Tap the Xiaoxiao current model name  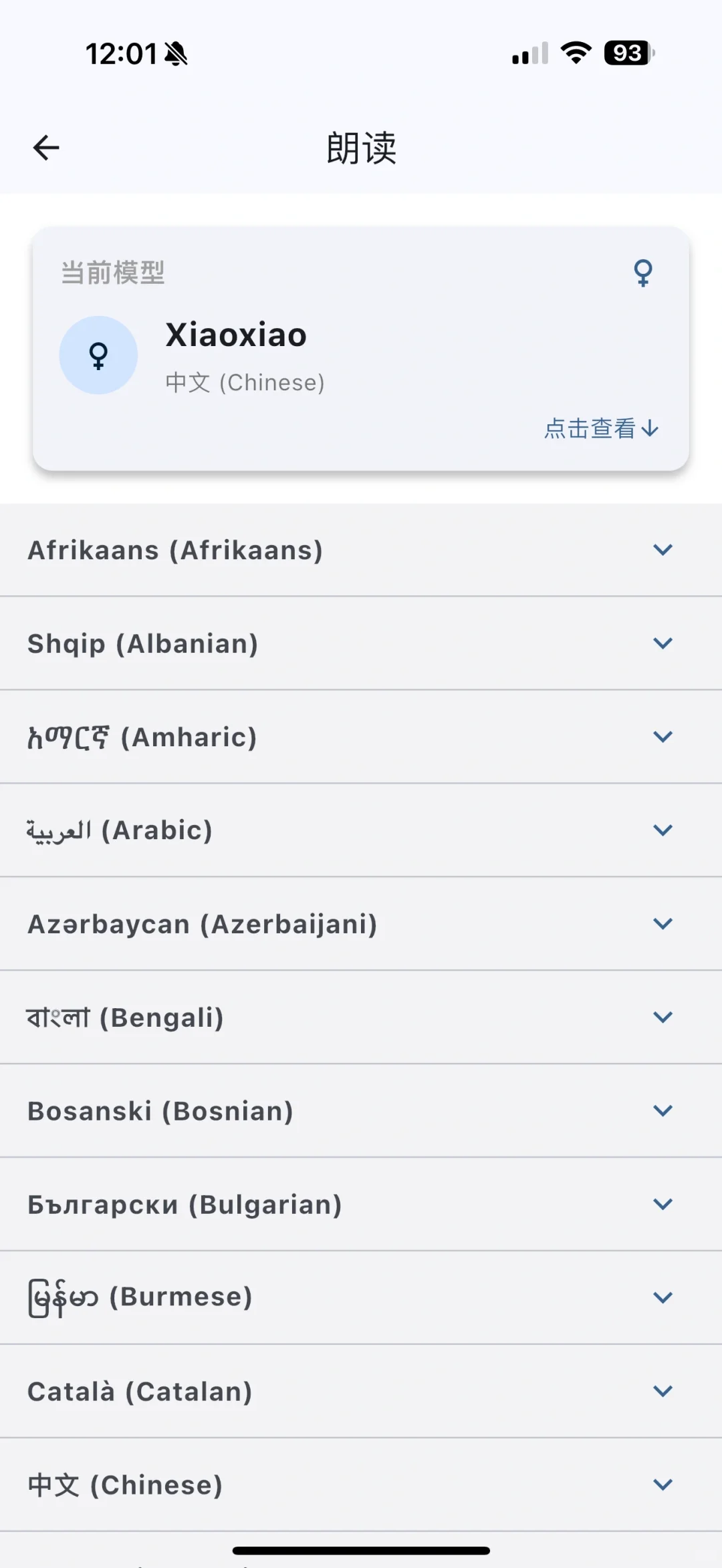click(x=236, y=335)
